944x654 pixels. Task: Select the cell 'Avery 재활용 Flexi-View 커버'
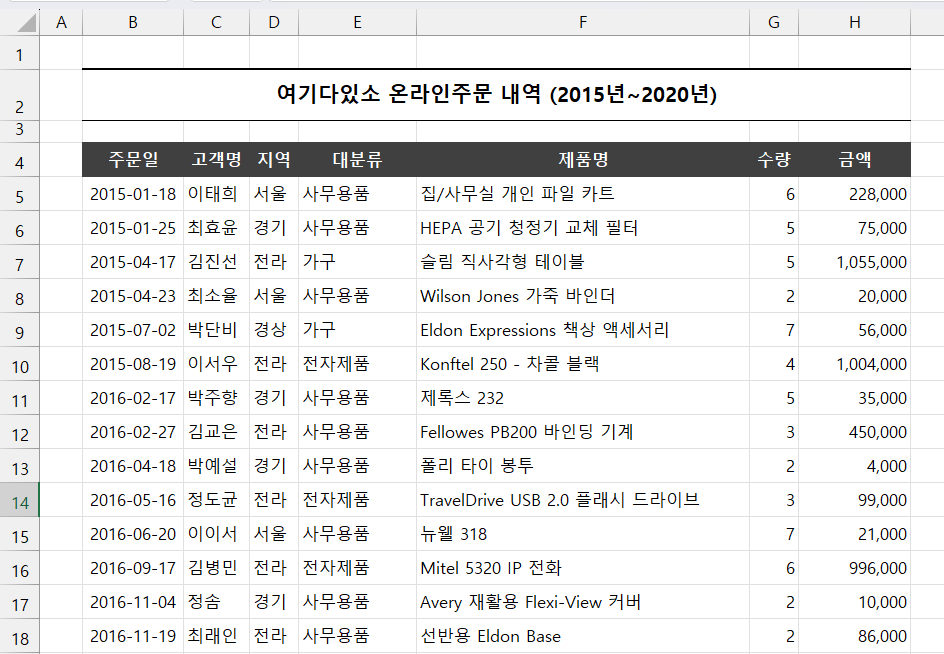point(583,602)
